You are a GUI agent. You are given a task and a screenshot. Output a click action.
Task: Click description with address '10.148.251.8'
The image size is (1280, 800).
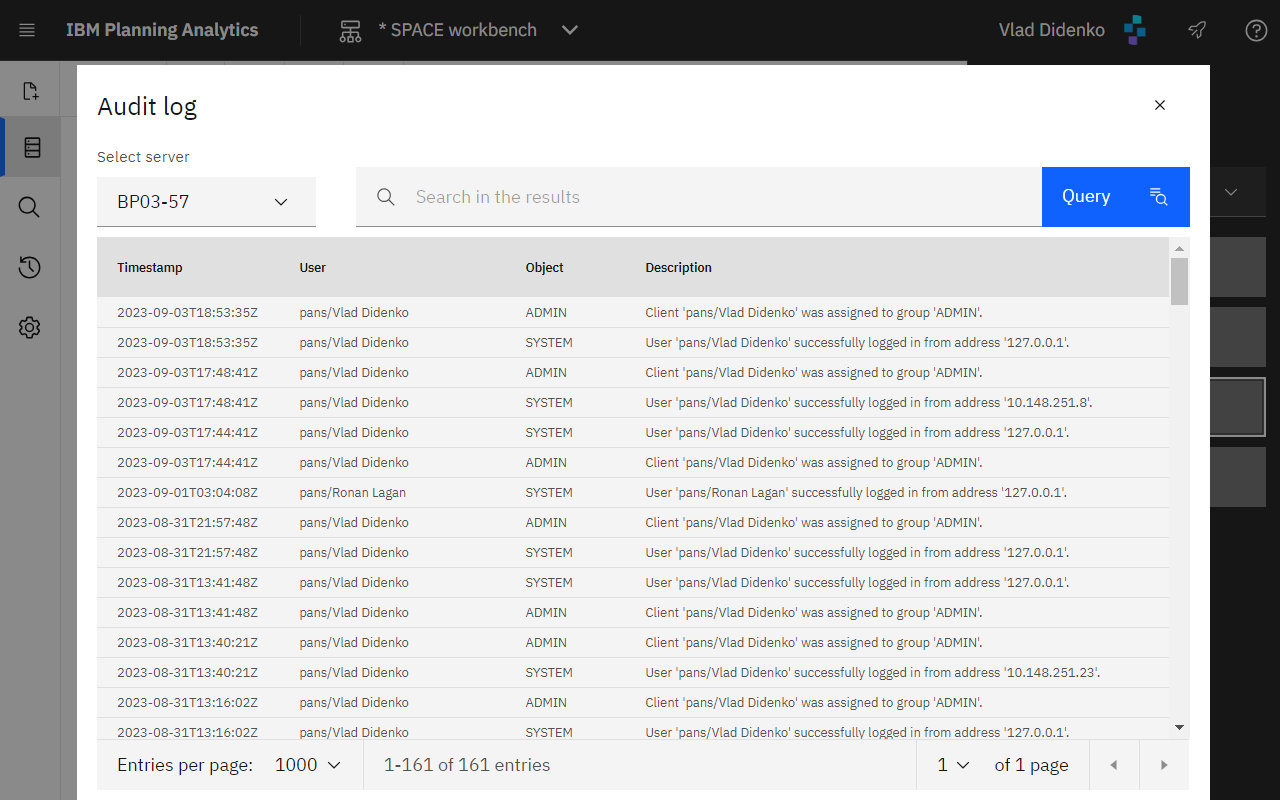coord(869,403)
